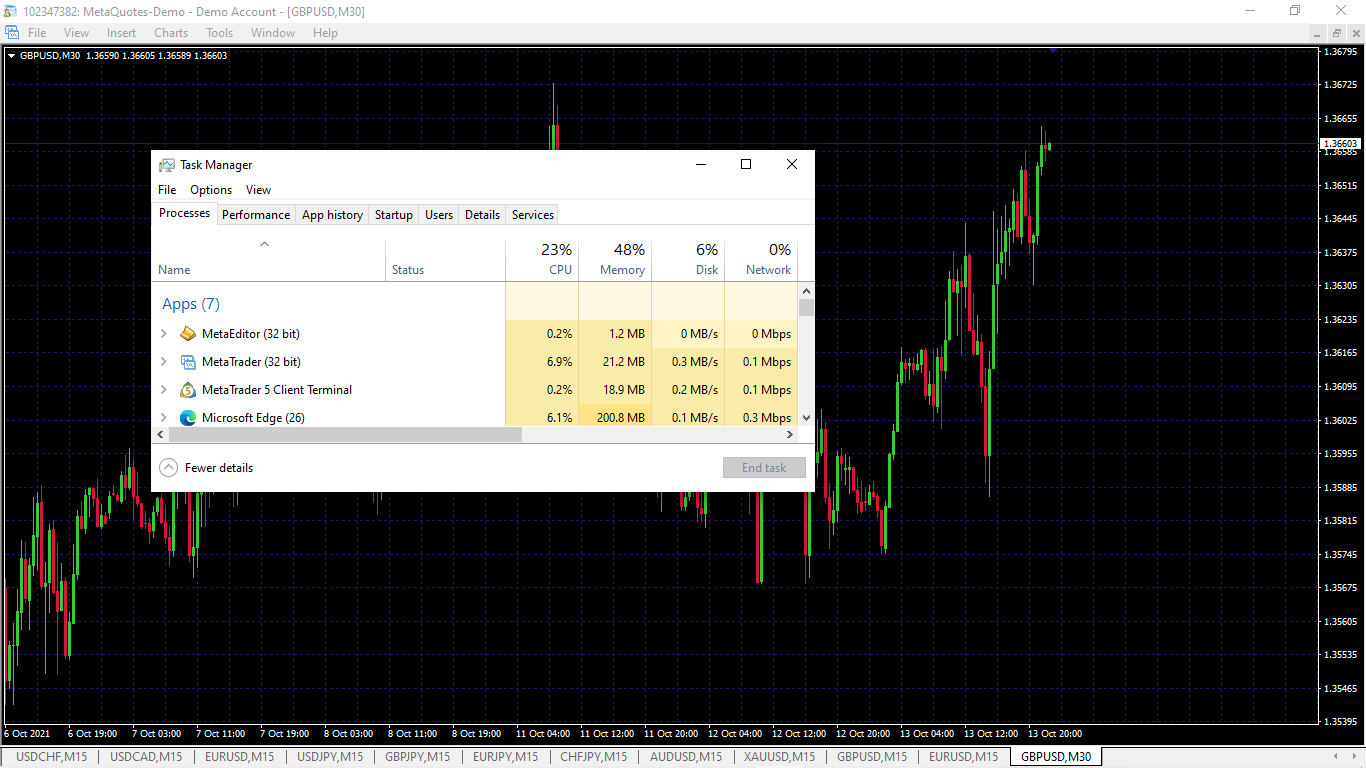Image resolution: width=1366 pixels, height=768 pixels.
Task: Click the left arrow of chart tabs scroller
Action: (1336, 757)
